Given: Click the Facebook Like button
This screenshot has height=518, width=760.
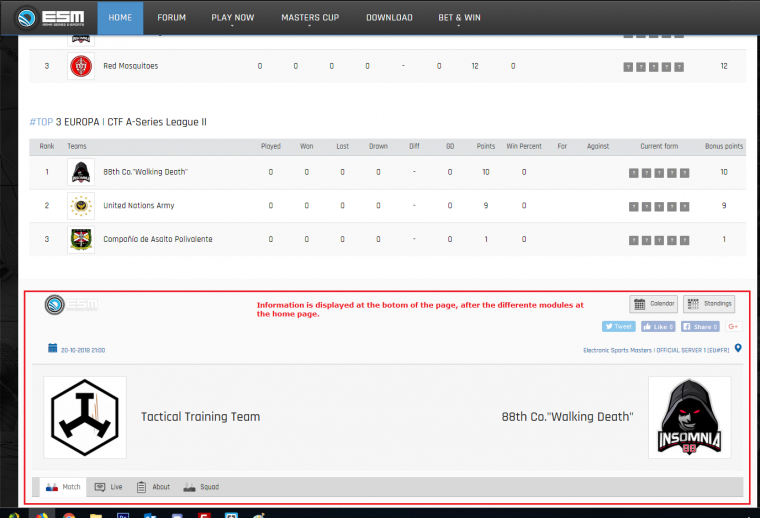Looking at the screenshot, I should pos(658,327).
